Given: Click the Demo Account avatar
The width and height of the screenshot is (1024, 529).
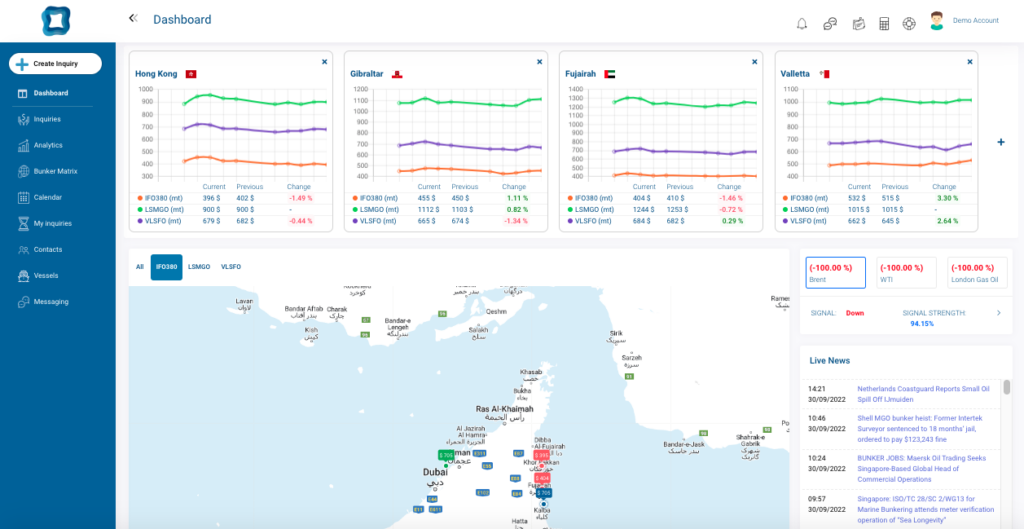Looking at the screenshot, I should click(937, 21).
